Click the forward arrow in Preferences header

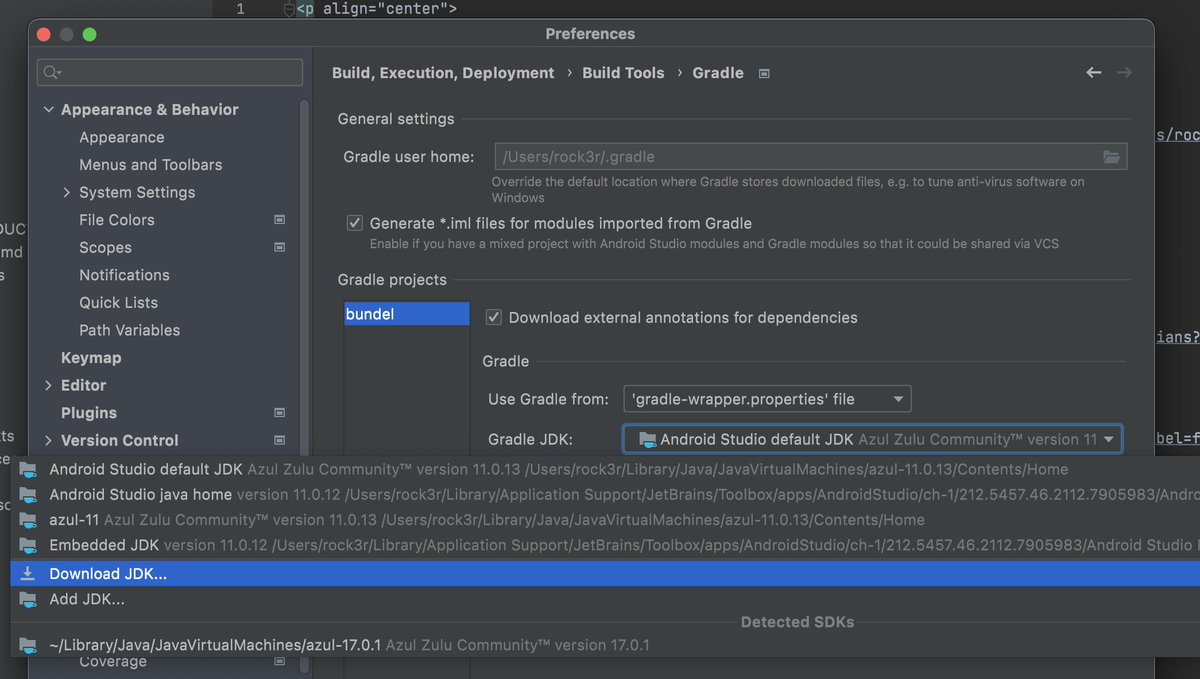[x=1125, y=72]
